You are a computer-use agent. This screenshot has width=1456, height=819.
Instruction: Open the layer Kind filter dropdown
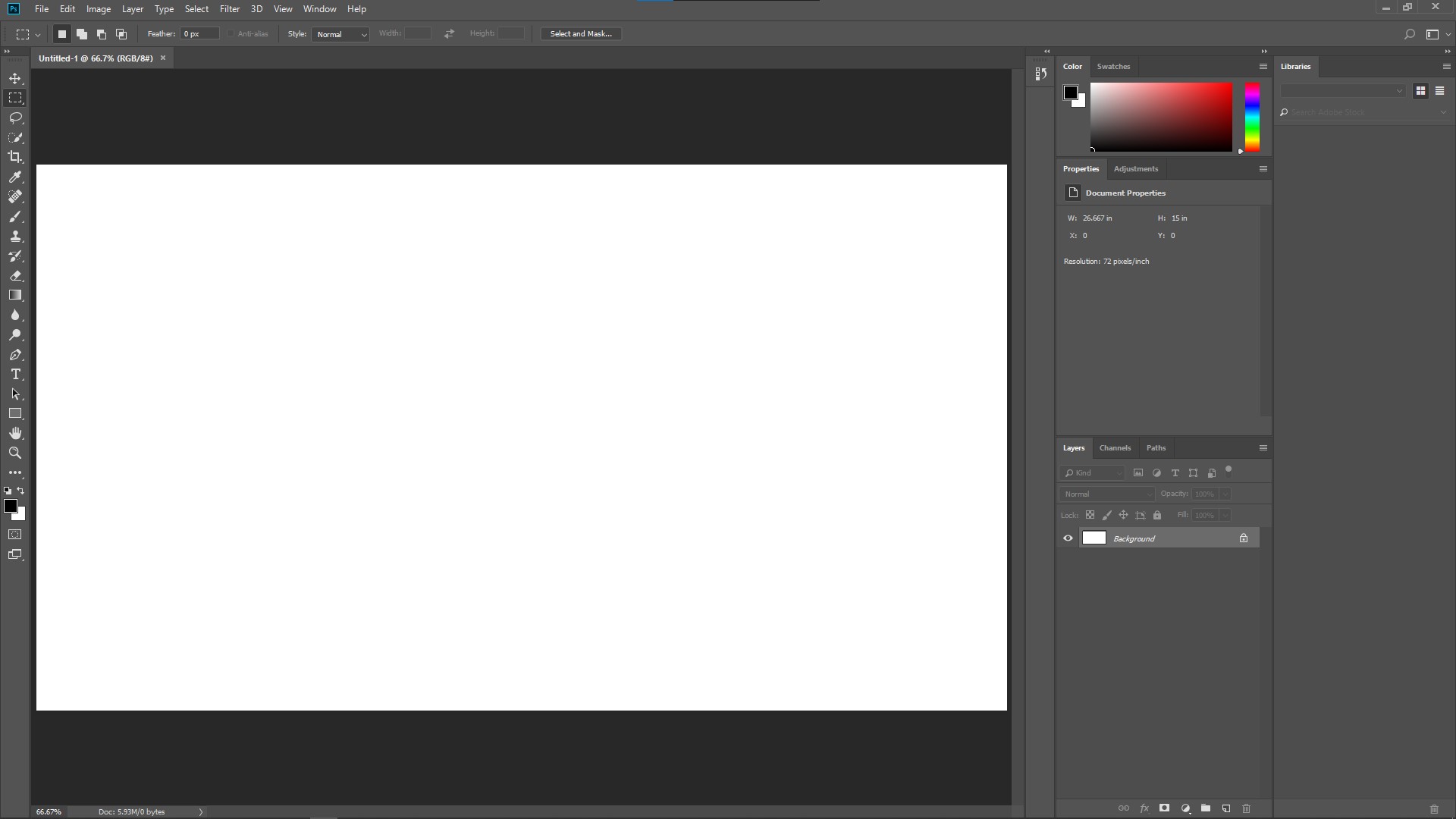click(1093, 473)
